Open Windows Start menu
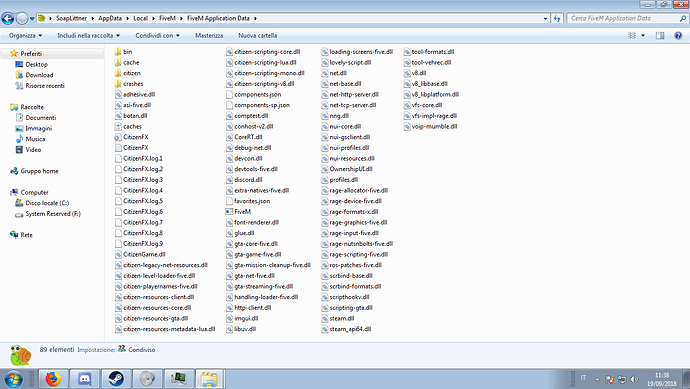The width and height of the screenshot is (690, 389). pyautogui.click(x=13, y=378)
